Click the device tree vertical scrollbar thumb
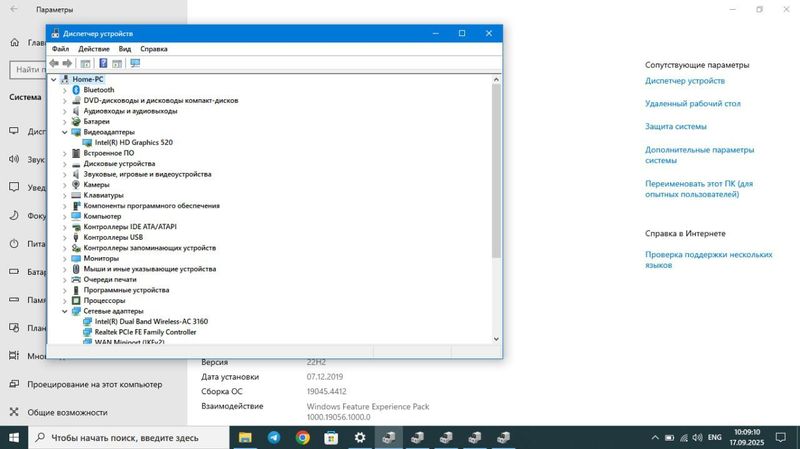This screenshot has width=800, height=449. 496,171
